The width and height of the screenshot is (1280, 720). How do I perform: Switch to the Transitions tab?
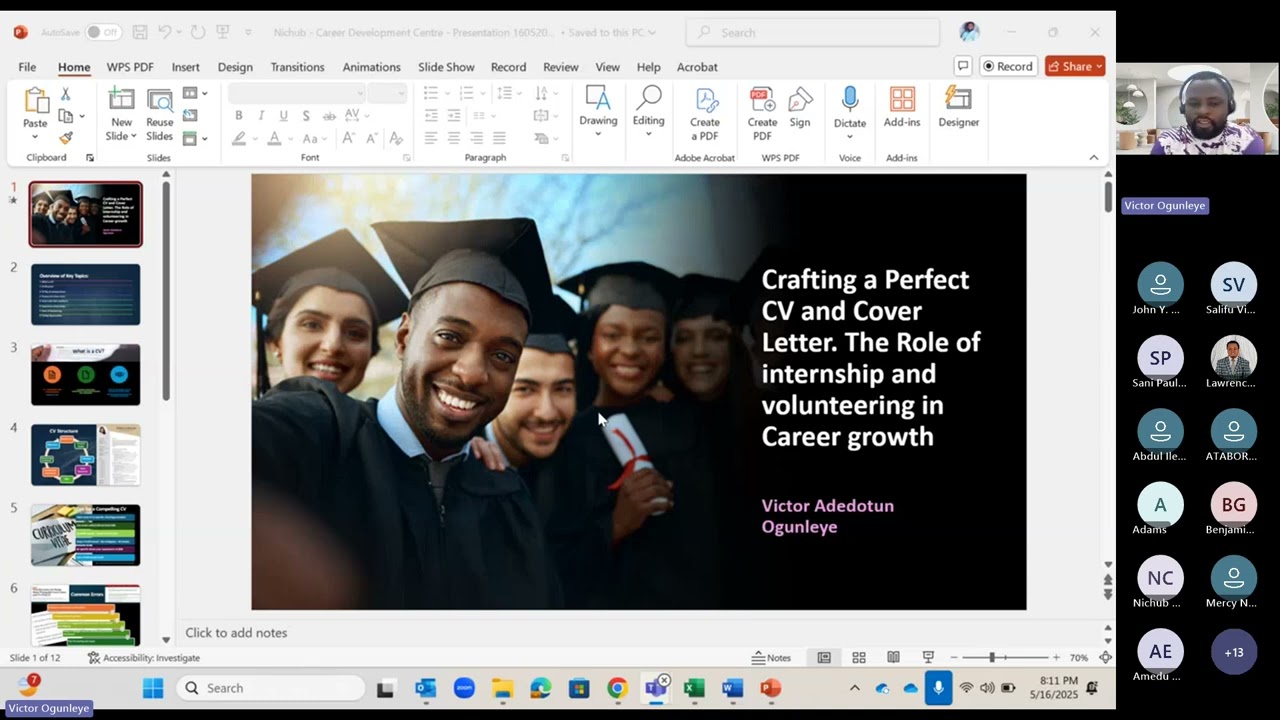pyautogui.click(x=297, y=67)
